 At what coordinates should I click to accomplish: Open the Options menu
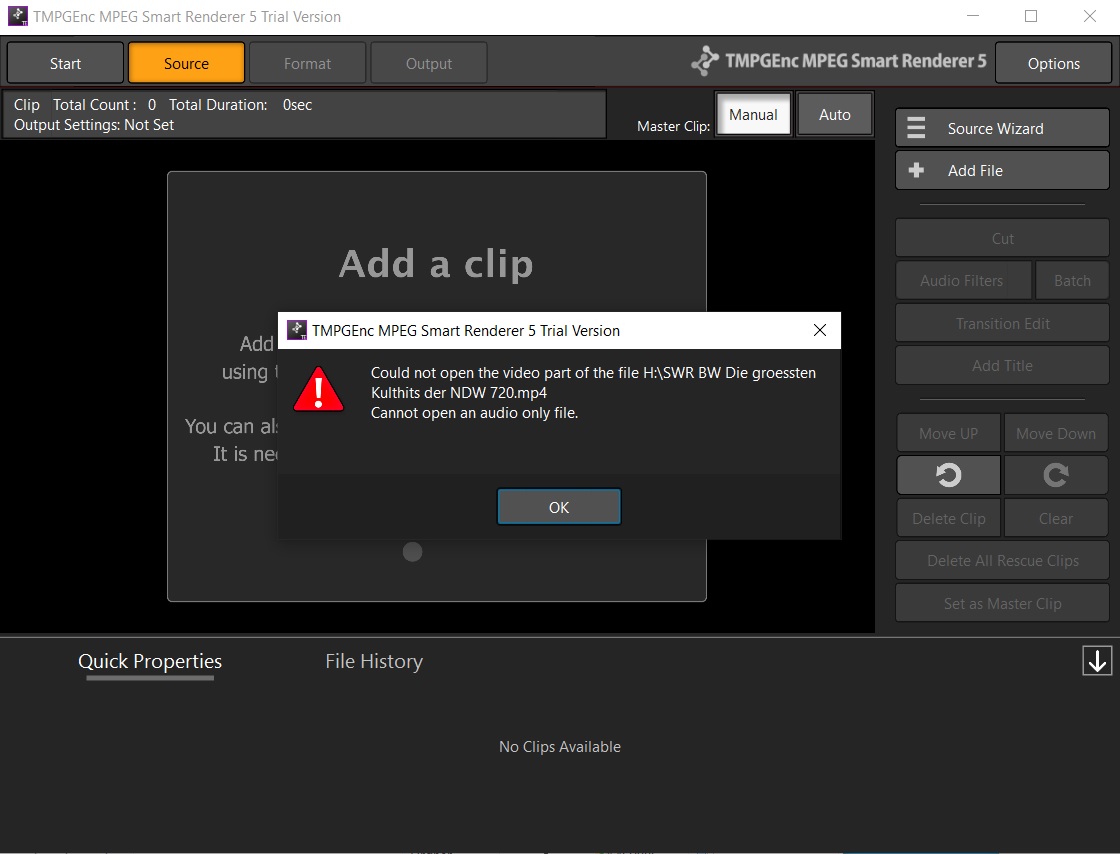click(x=1053, y=64)
